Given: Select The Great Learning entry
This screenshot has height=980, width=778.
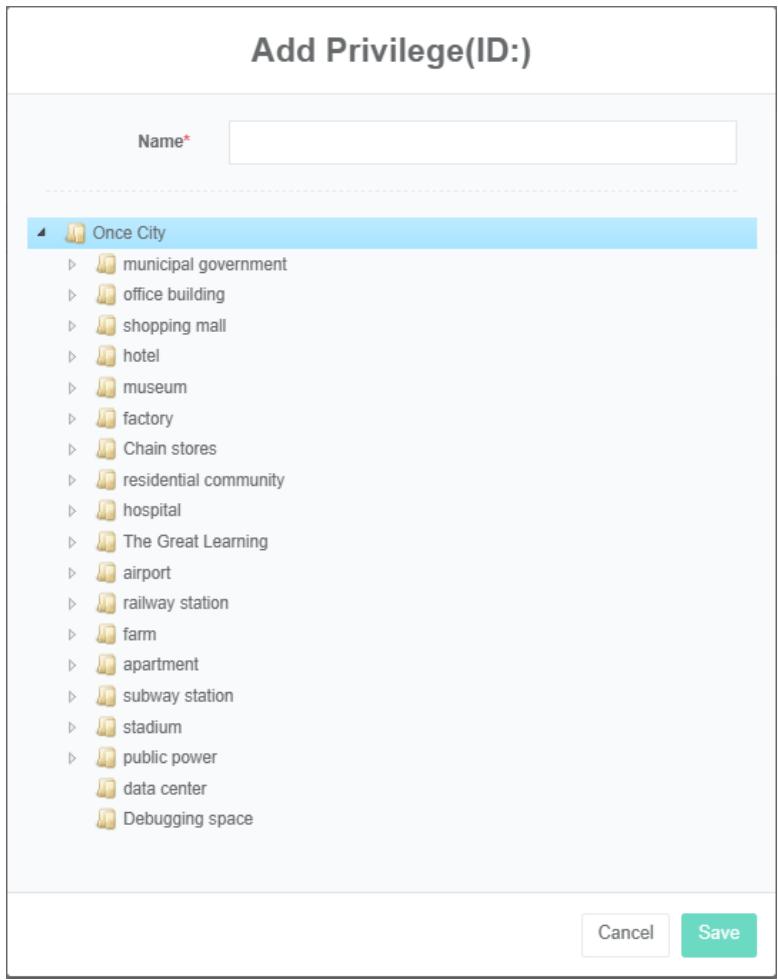Looking at the screenshot, I should point(195,542).
